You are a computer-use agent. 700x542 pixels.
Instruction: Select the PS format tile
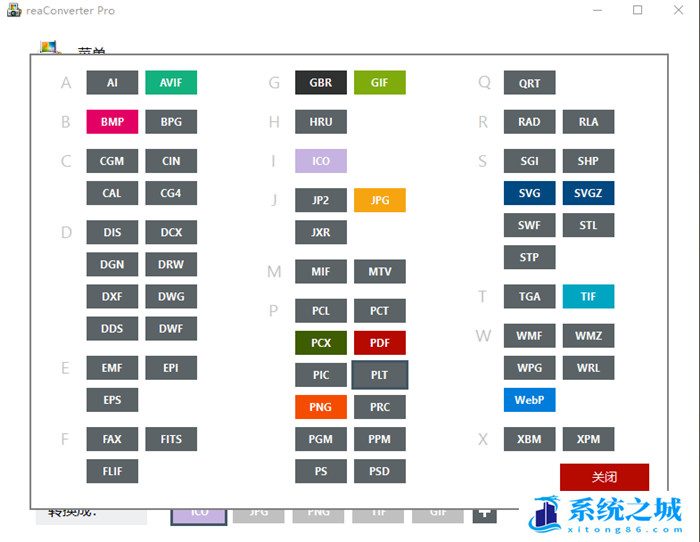321,472
